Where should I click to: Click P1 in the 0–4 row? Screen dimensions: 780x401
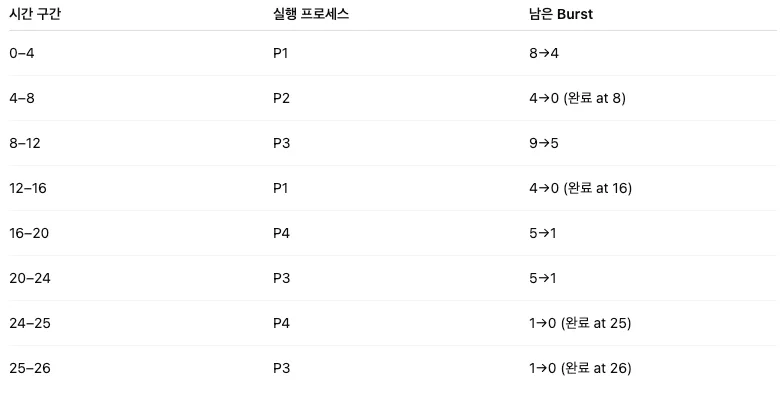coord(281,53)
